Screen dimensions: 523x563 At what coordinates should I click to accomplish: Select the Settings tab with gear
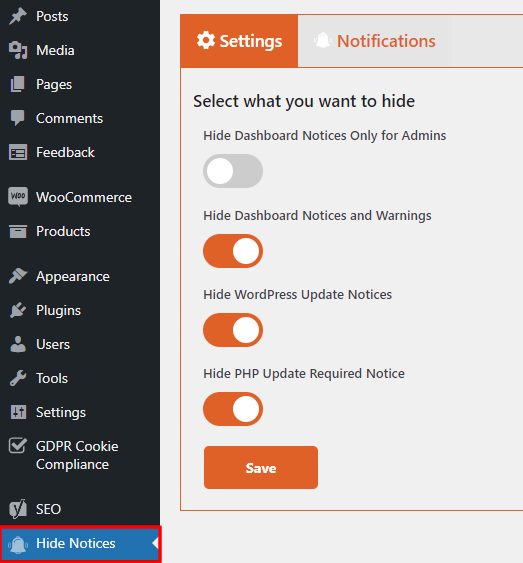[x=239, y=41]
